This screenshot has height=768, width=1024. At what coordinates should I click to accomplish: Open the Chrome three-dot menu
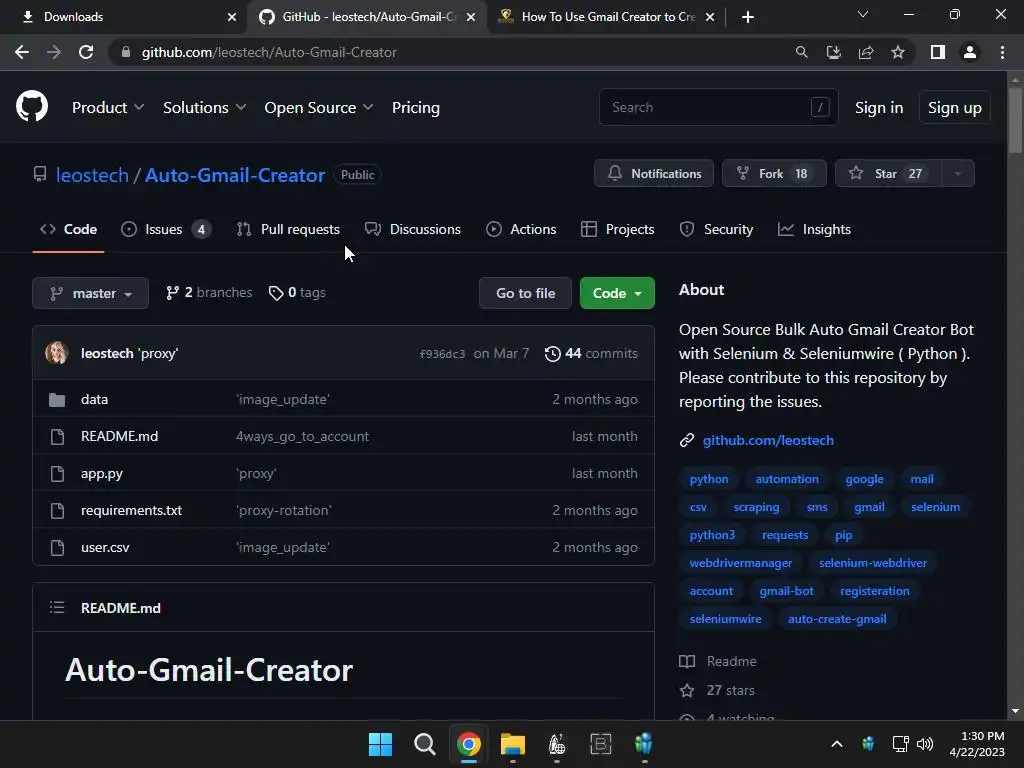1002,52
